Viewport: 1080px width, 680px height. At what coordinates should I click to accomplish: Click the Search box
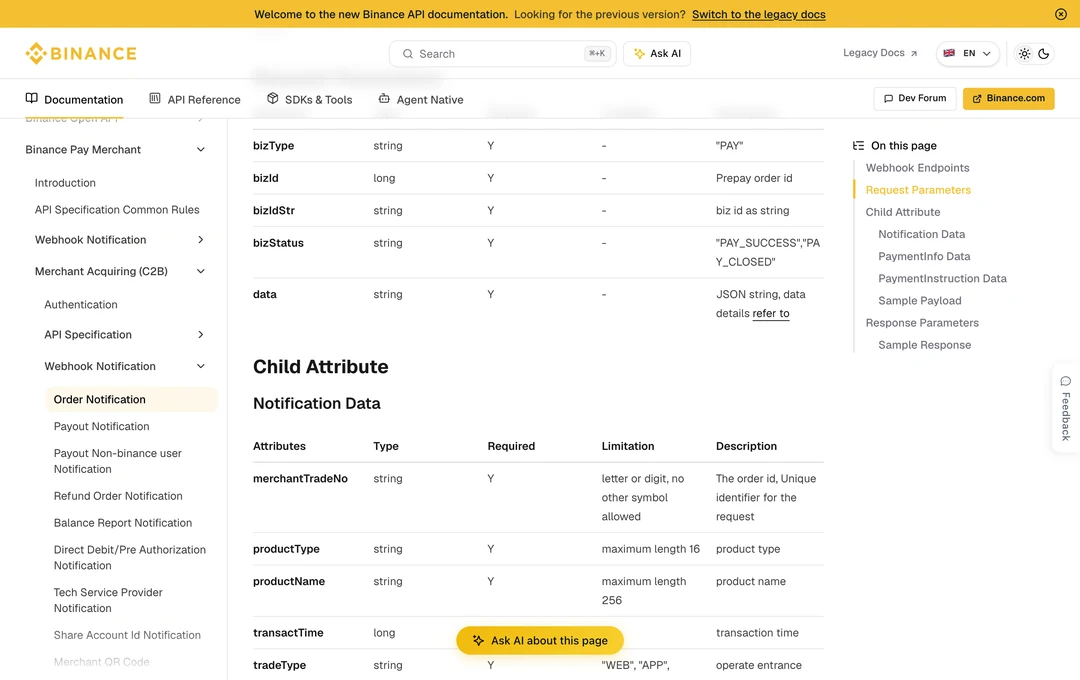pos(502,54)
